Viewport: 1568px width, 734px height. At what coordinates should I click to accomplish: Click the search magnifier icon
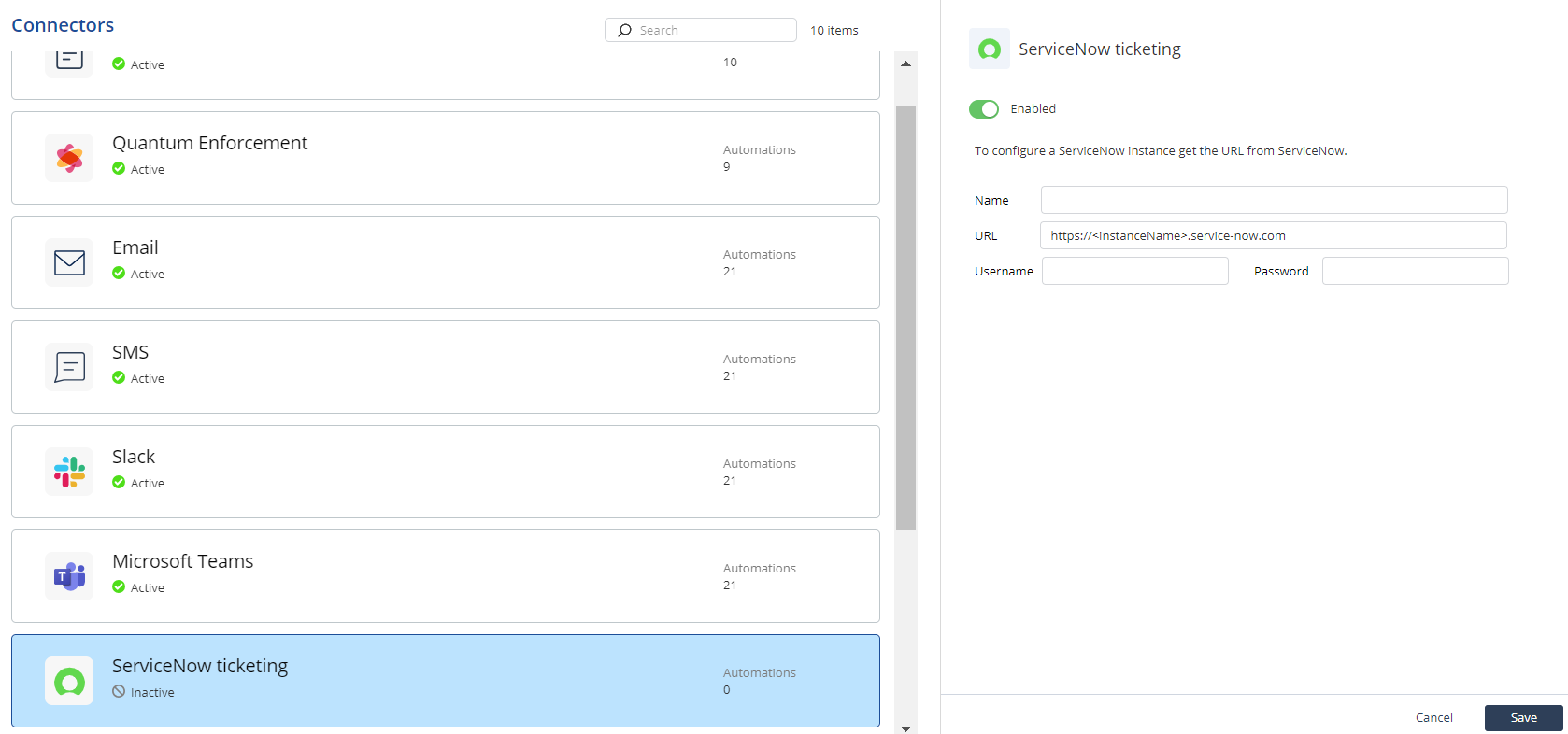coord(624,30)
